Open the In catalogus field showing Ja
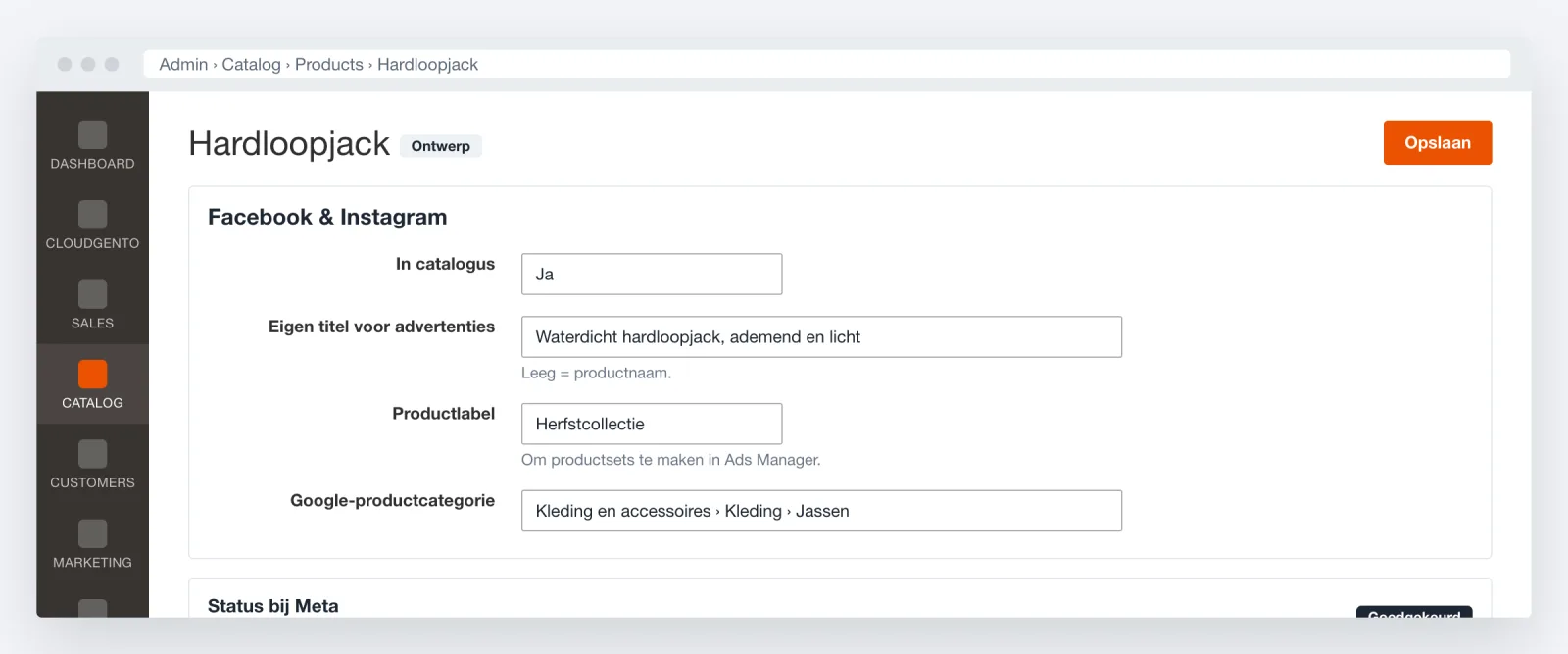Image resolution: width=1568 pixels, height=654 pixels. coord(652,275)
